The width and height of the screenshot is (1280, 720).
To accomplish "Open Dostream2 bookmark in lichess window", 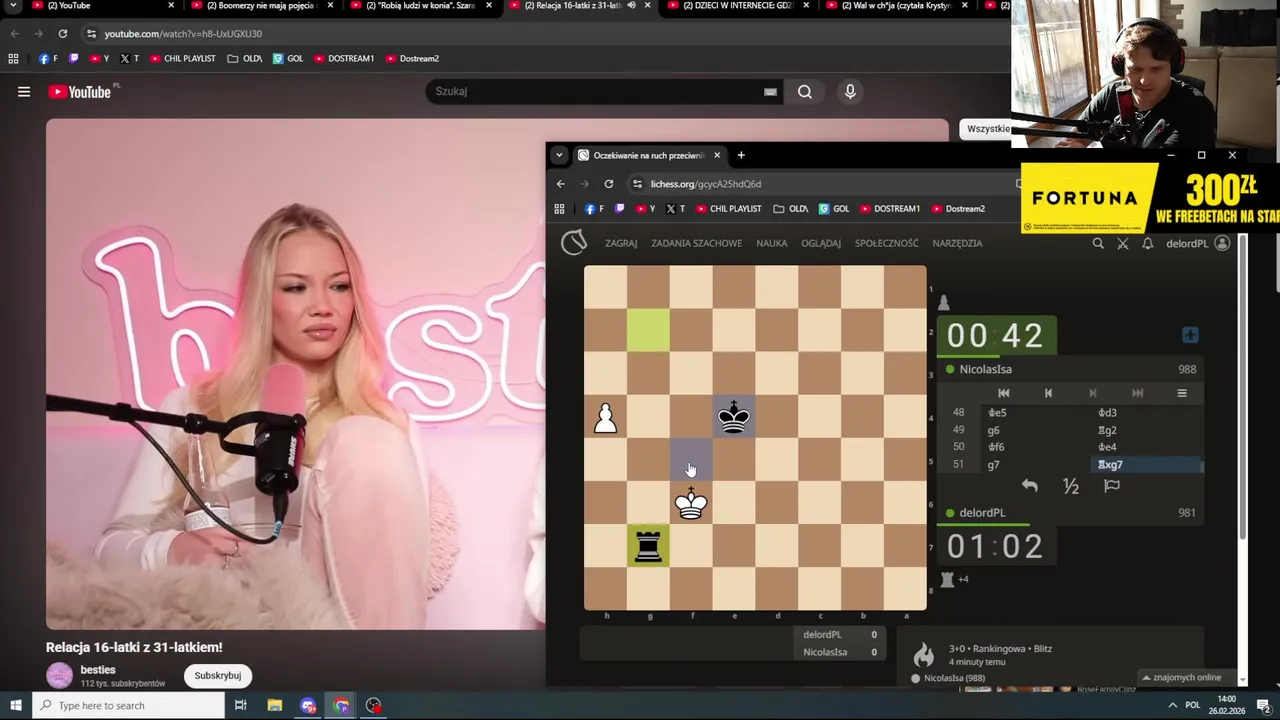I will [958, 209].
